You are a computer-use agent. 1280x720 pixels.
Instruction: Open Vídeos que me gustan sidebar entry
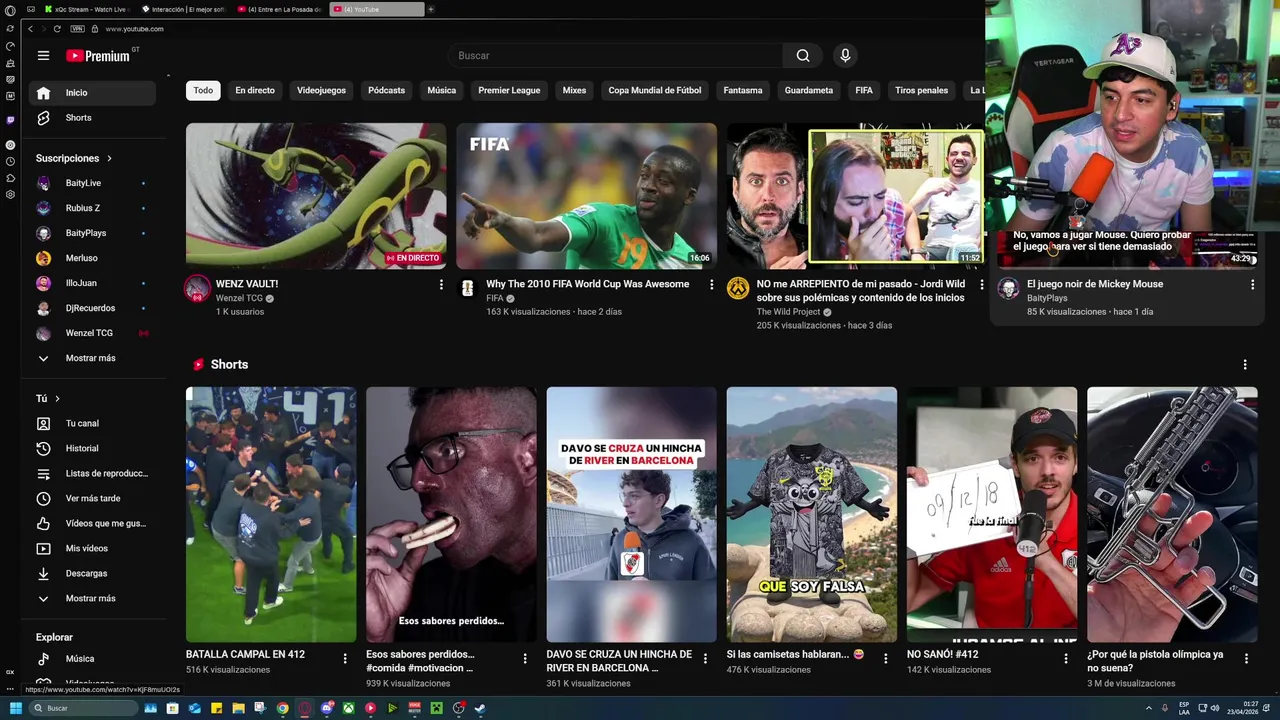coord(92,523)
